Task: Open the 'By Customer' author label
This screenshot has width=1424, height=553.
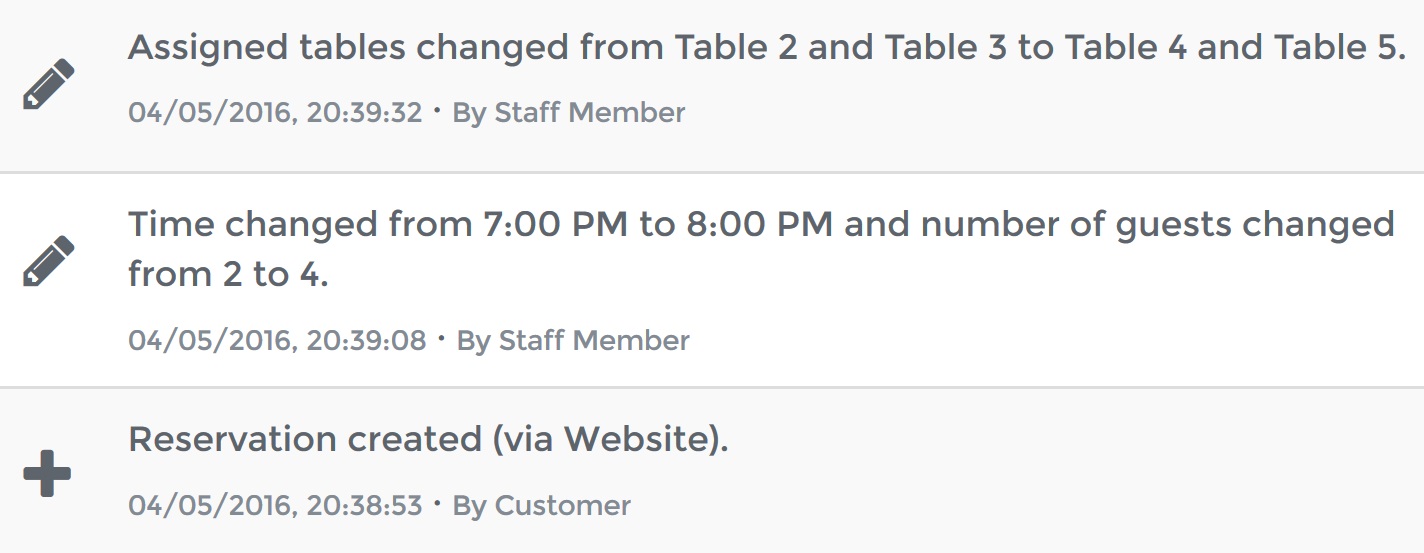Action: coord(542,506)
